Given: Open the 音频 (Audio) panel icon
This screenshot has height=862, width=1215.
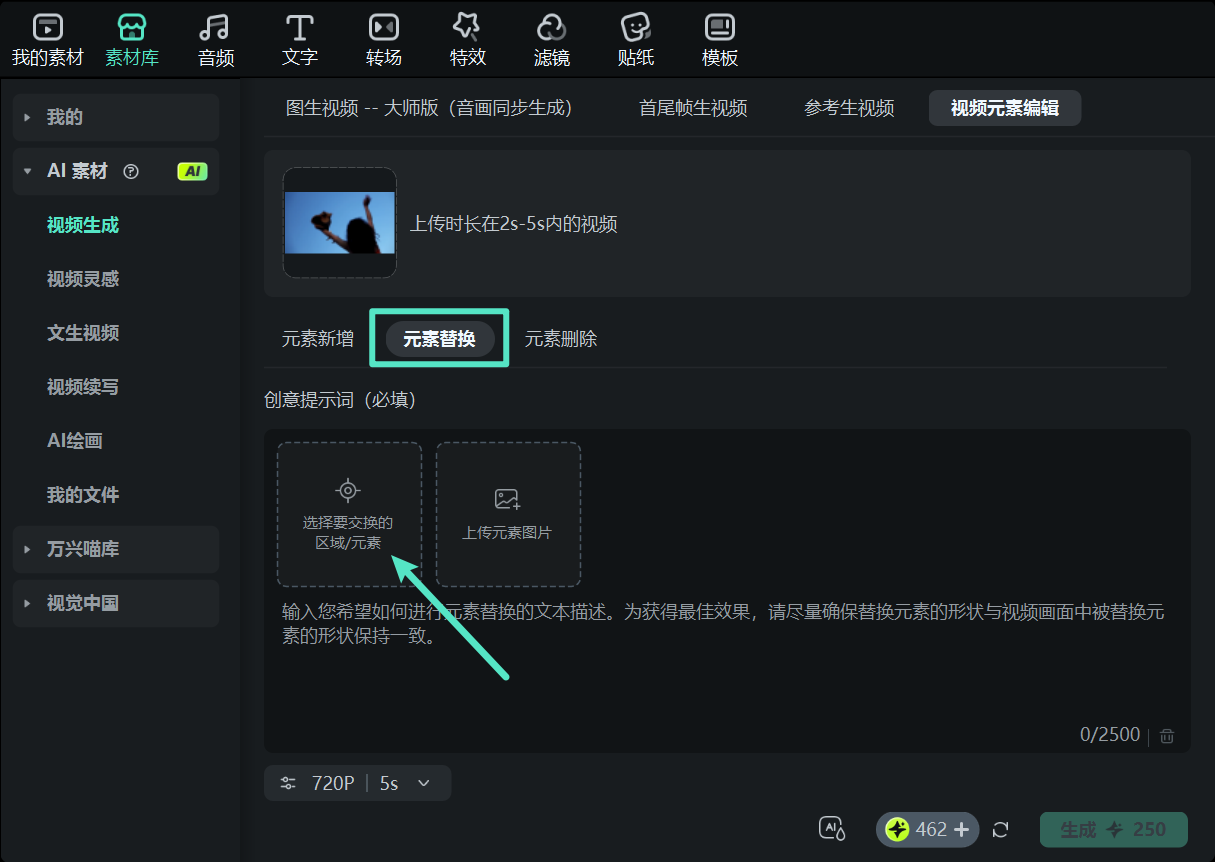Looking at the screenshot, I should pos(215,37).
